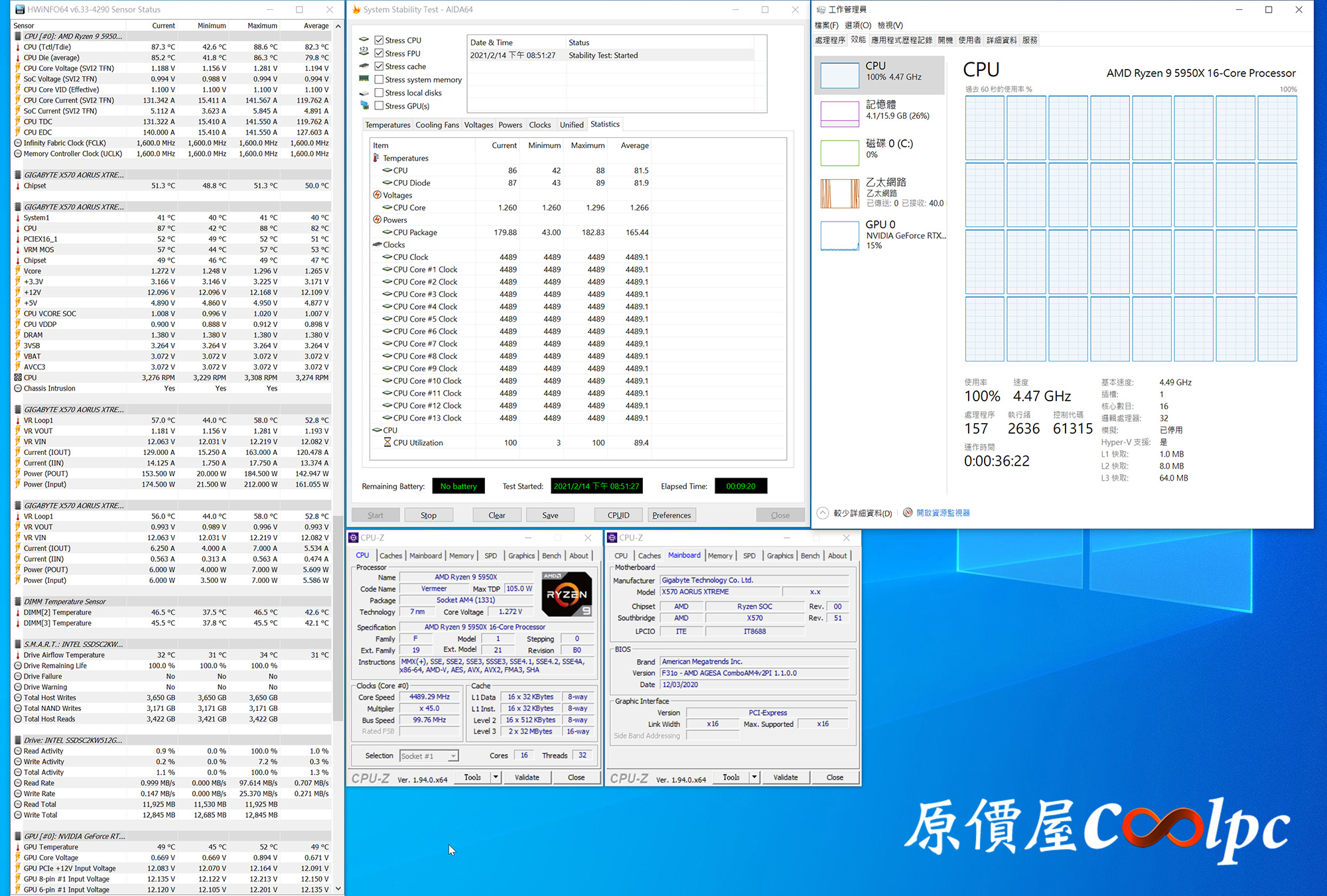
Task: Click CPU fan icon in HWiNFO sensor list
Action: [x=18, y=377]
